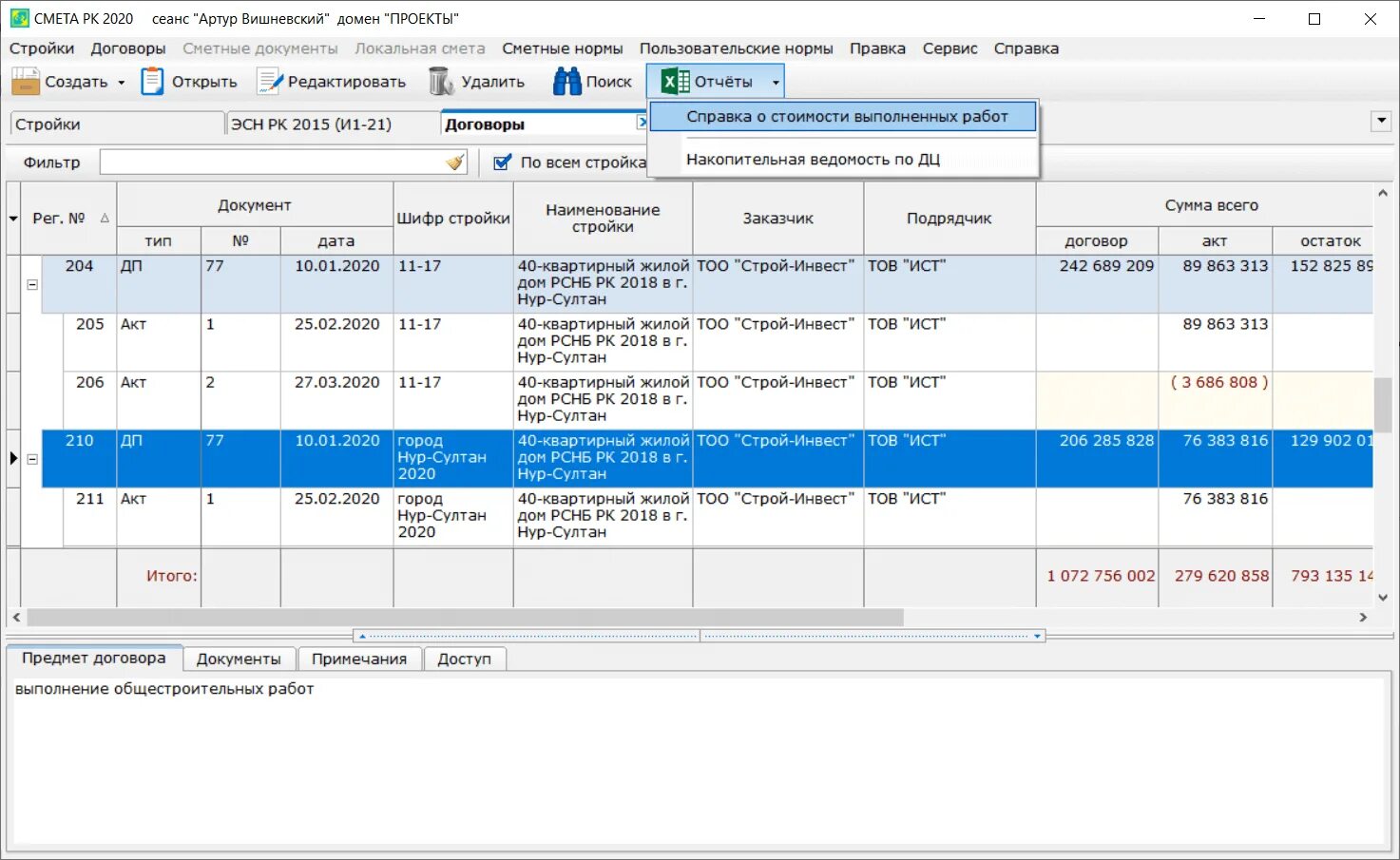Open the Примечания tab
Viewport: 1400px width, 860px height.
point(359,659)
